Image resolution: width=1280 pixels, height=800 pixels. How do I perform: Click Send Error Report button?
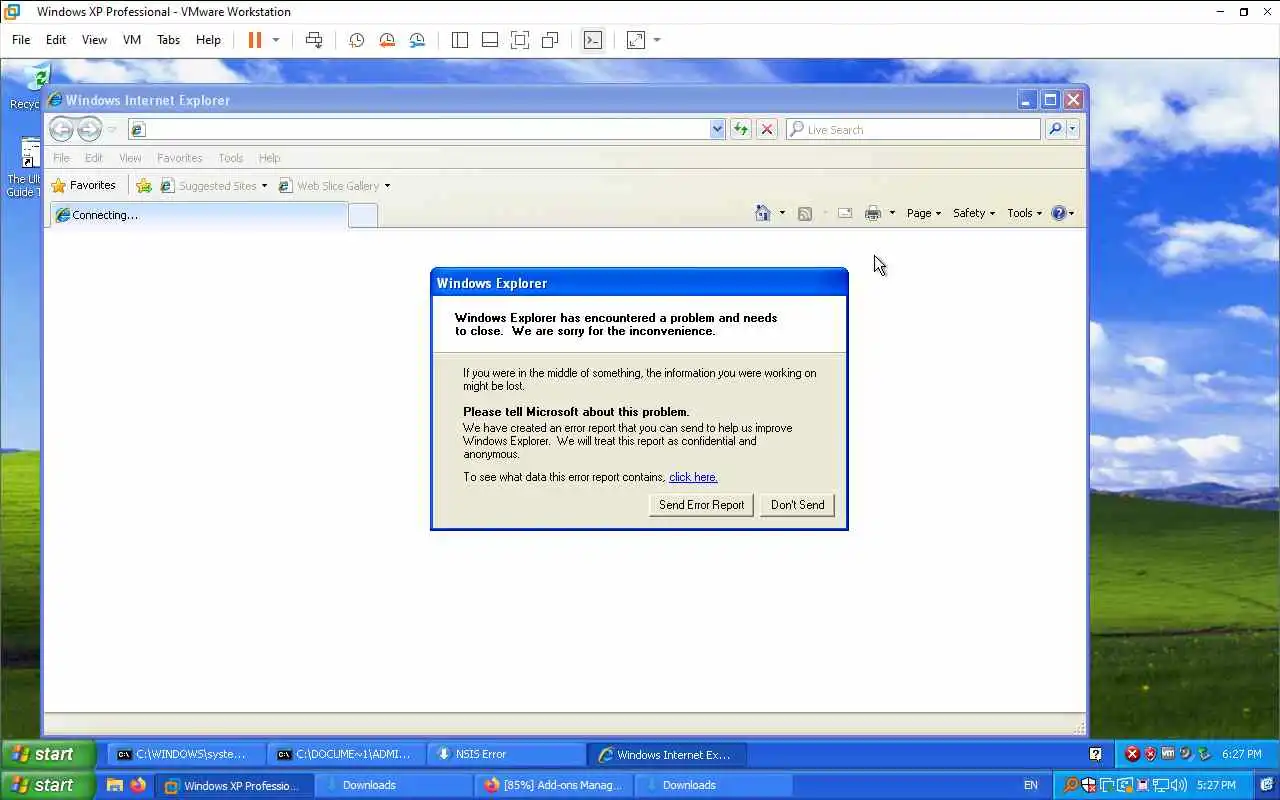click(x=701, y=505)
